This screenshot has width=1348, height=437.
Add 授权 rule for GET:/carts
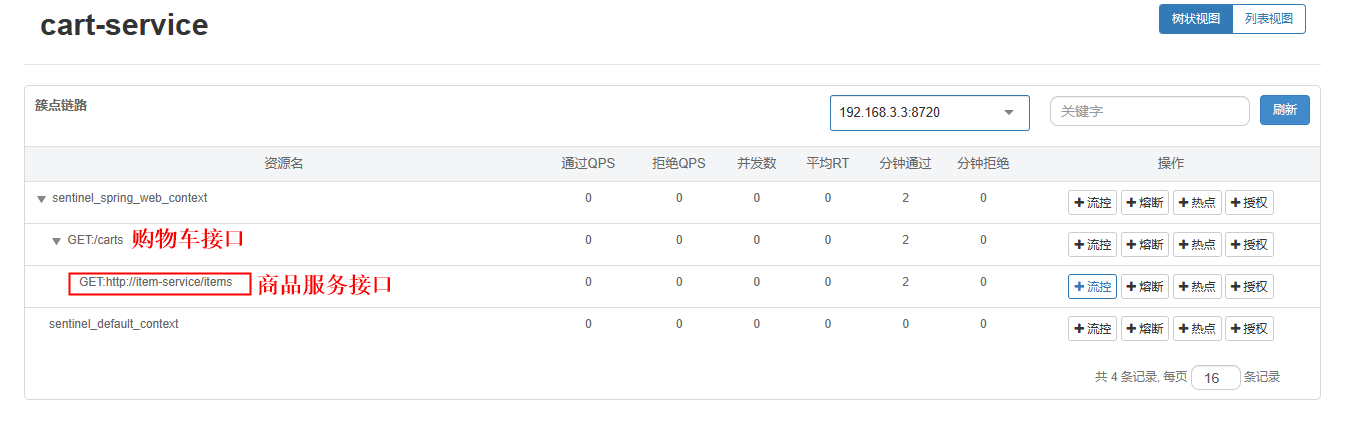click(x=1249, y=245)
